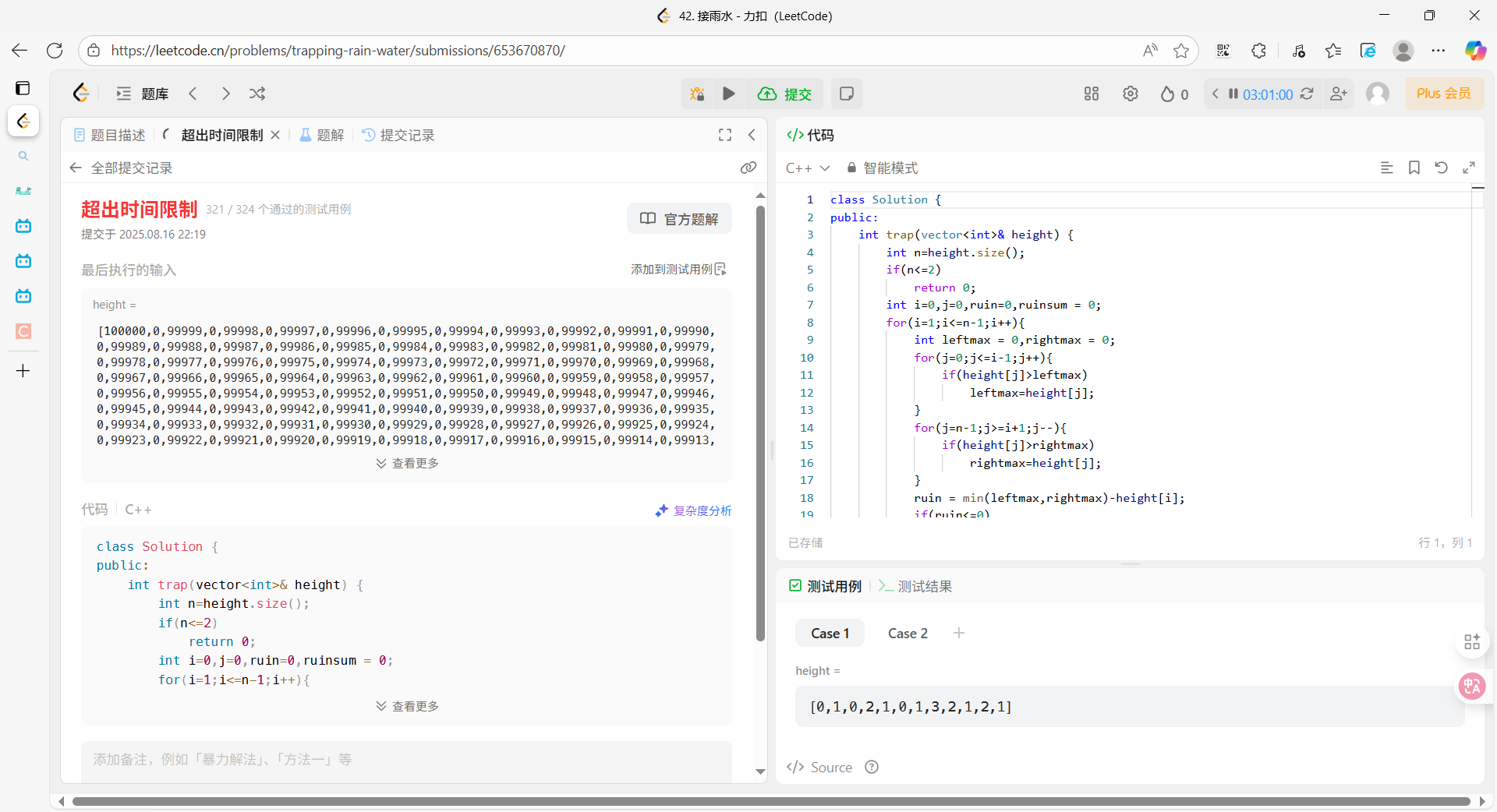
Task: Add new sidebar item plus
Action: pos(23,371)
